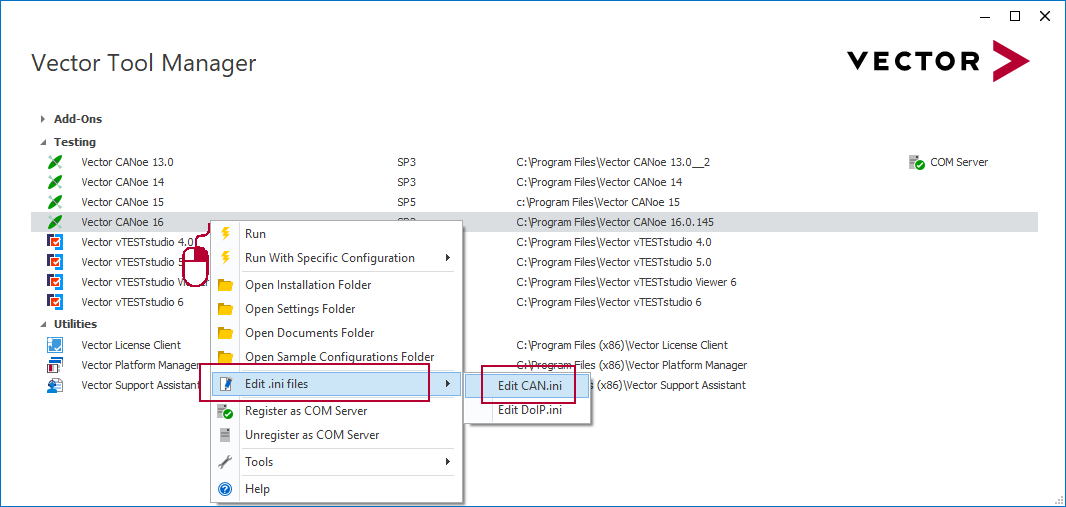Click the Vector Support Assistant icon
1066x507 pixels.
click(55, 385)
